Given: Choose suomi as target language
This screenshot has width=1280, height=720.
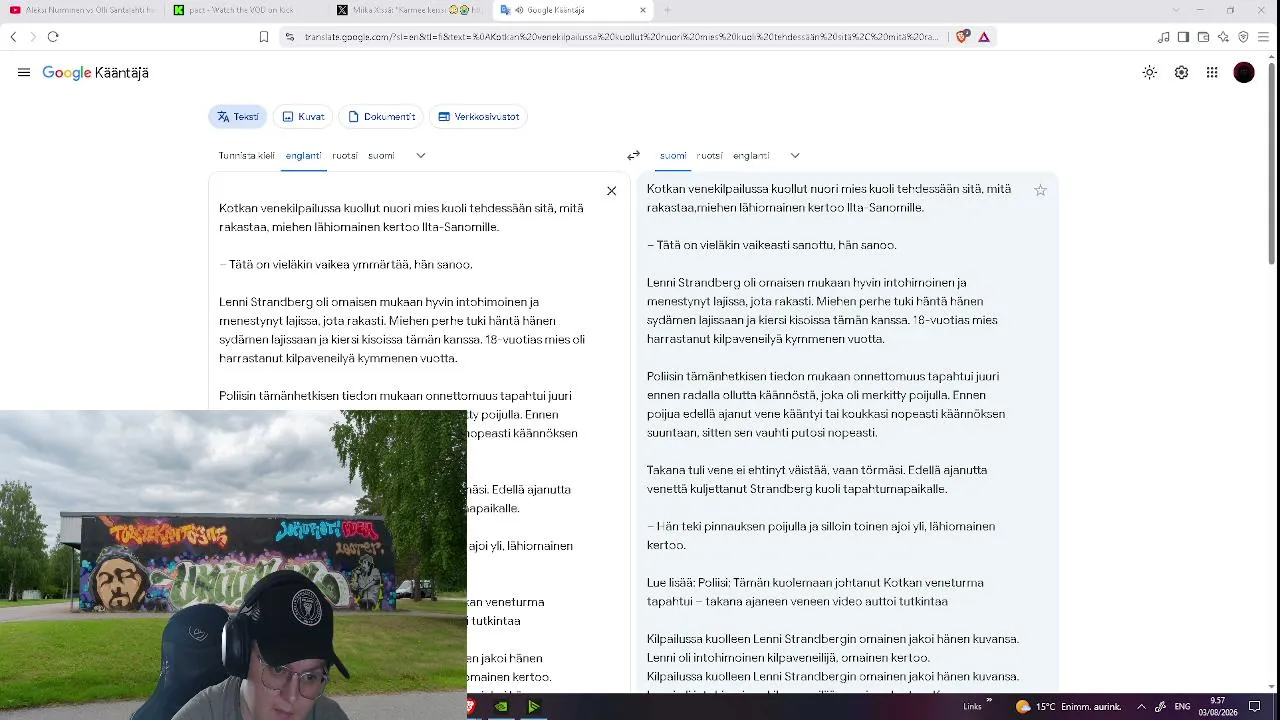Looking at the screenshot, I should 673,156.
